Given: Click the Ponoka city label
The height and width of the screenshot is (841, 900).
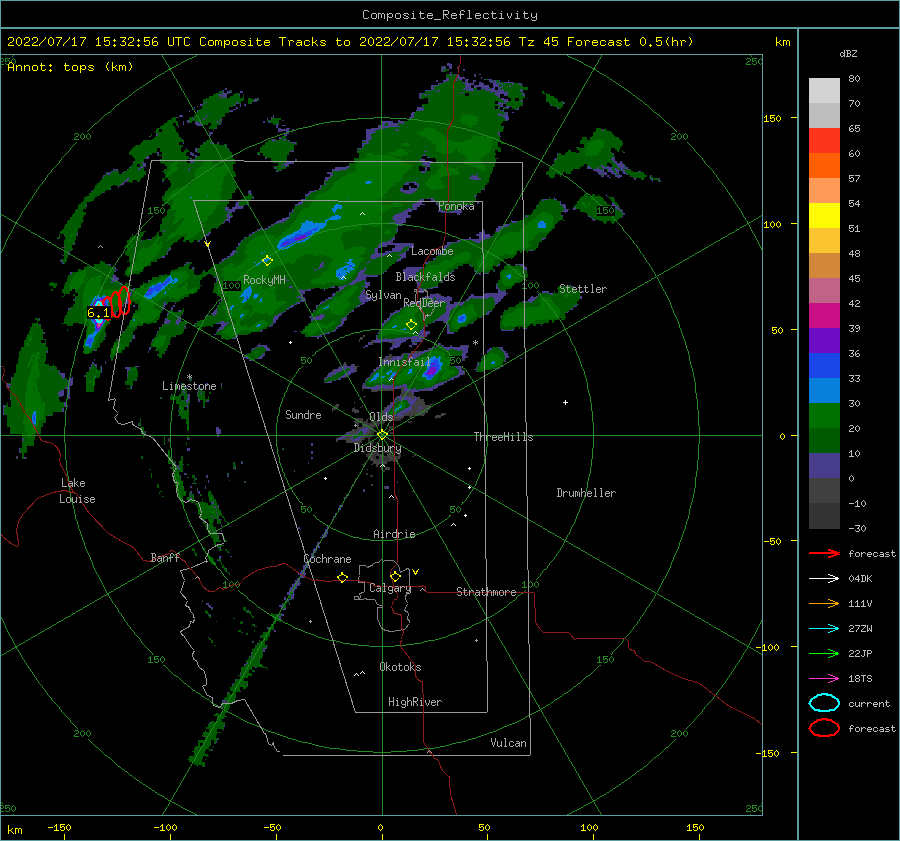Looking at the screenshot, I should click(x=456, y=206).
